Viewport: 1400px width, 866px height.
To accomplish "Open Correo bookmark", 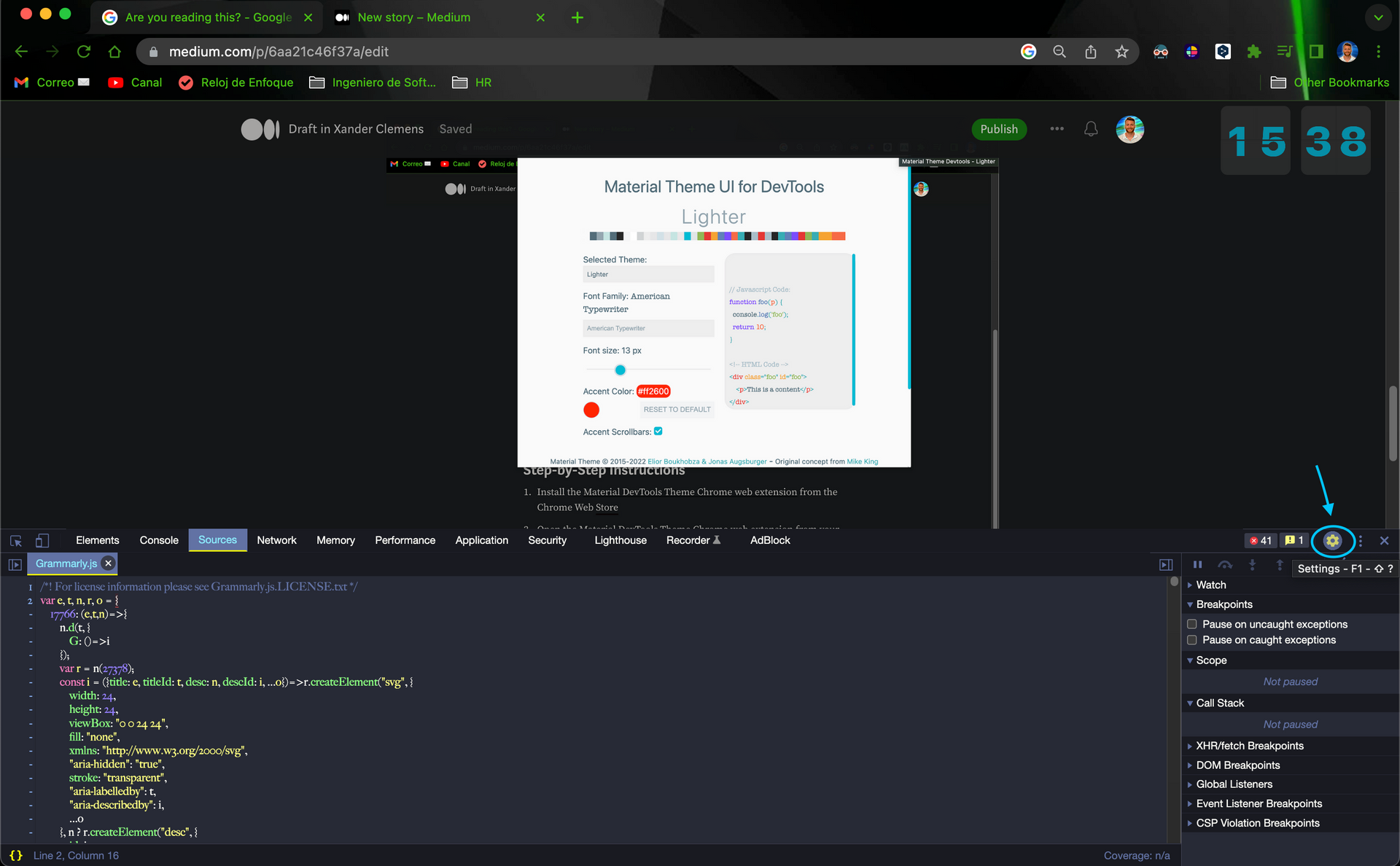I will 52,82.
